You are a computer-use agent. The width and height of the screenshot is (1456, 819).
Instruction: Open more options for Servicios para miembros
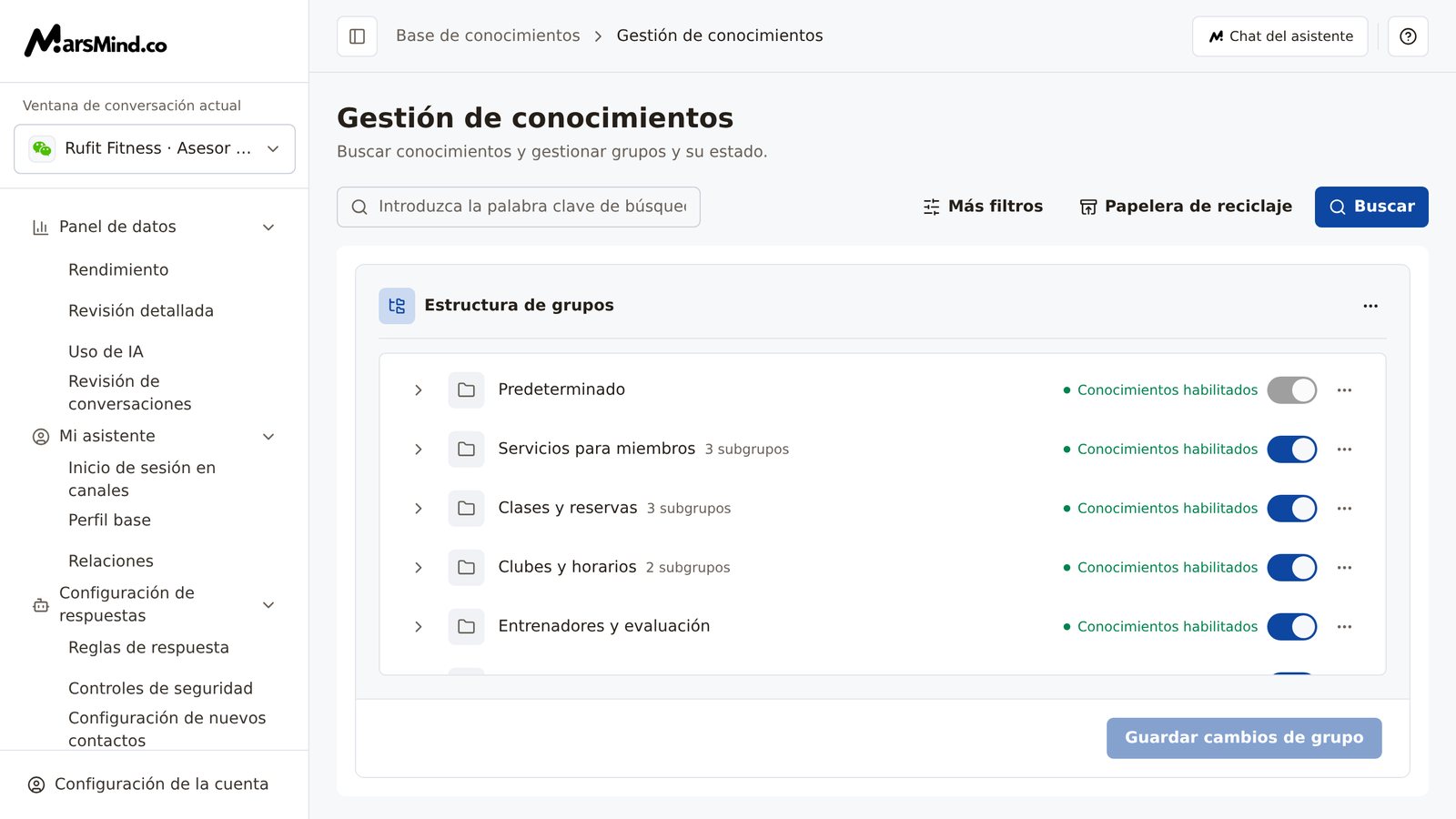point(1344,450)
